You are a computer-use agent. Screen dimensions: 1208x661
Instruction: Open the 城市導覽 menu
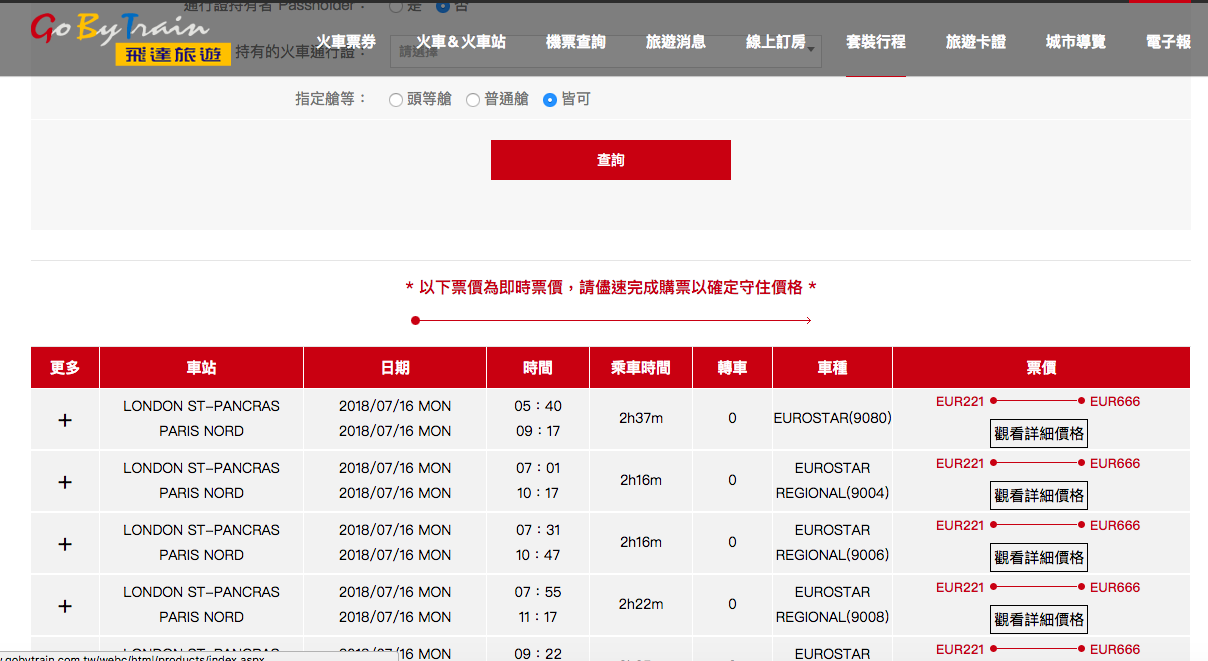tap(1076, 42)
